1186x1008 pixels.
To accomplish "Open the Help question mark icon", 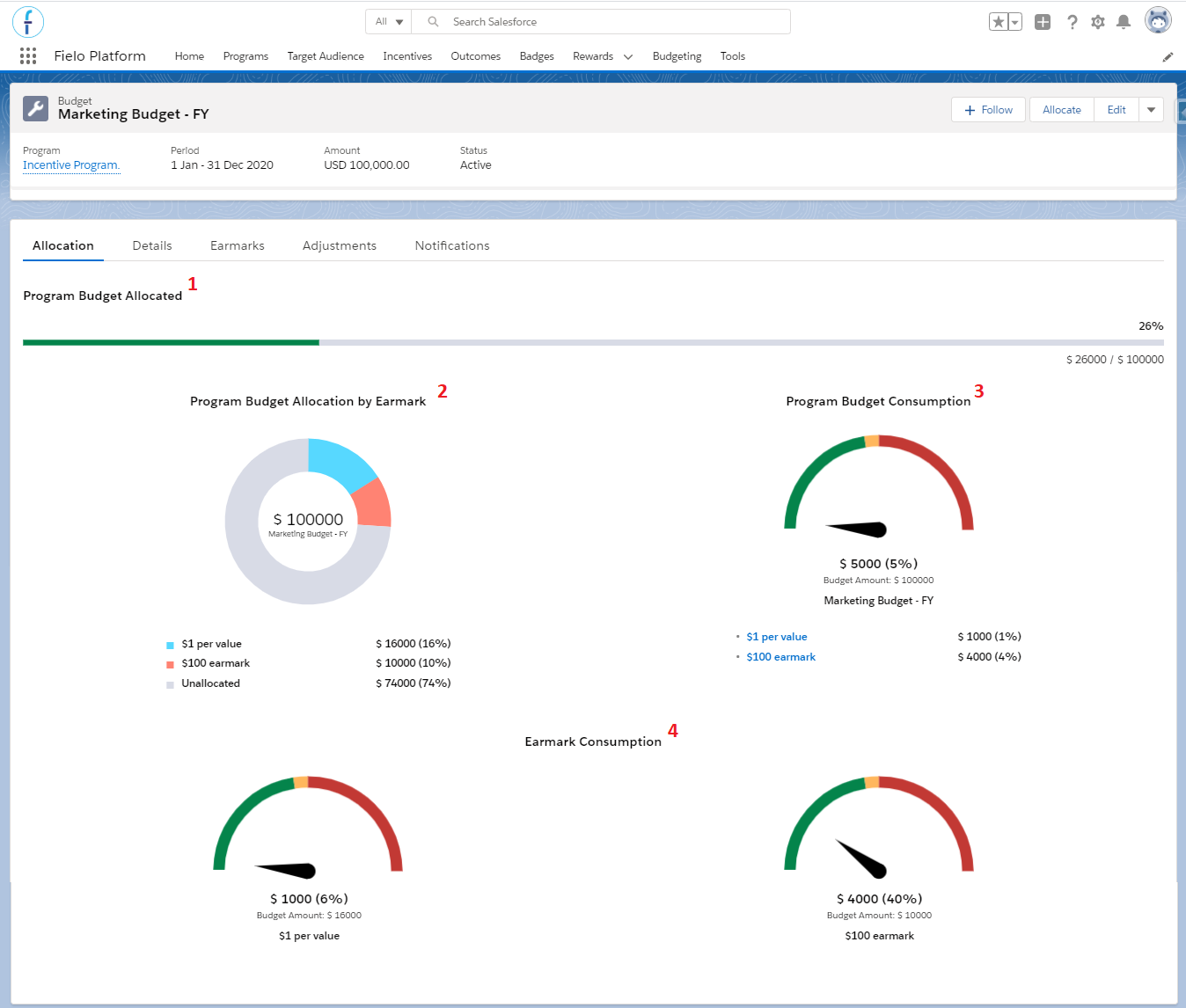I will click(x=1072, y=22).
